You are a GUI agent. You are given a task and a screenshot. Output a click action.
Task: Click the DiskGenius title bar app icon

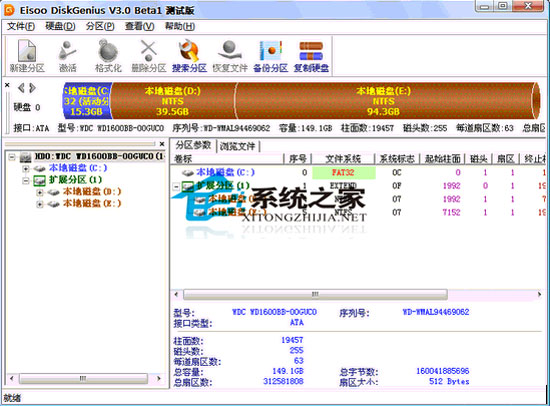tap(9, 10)
